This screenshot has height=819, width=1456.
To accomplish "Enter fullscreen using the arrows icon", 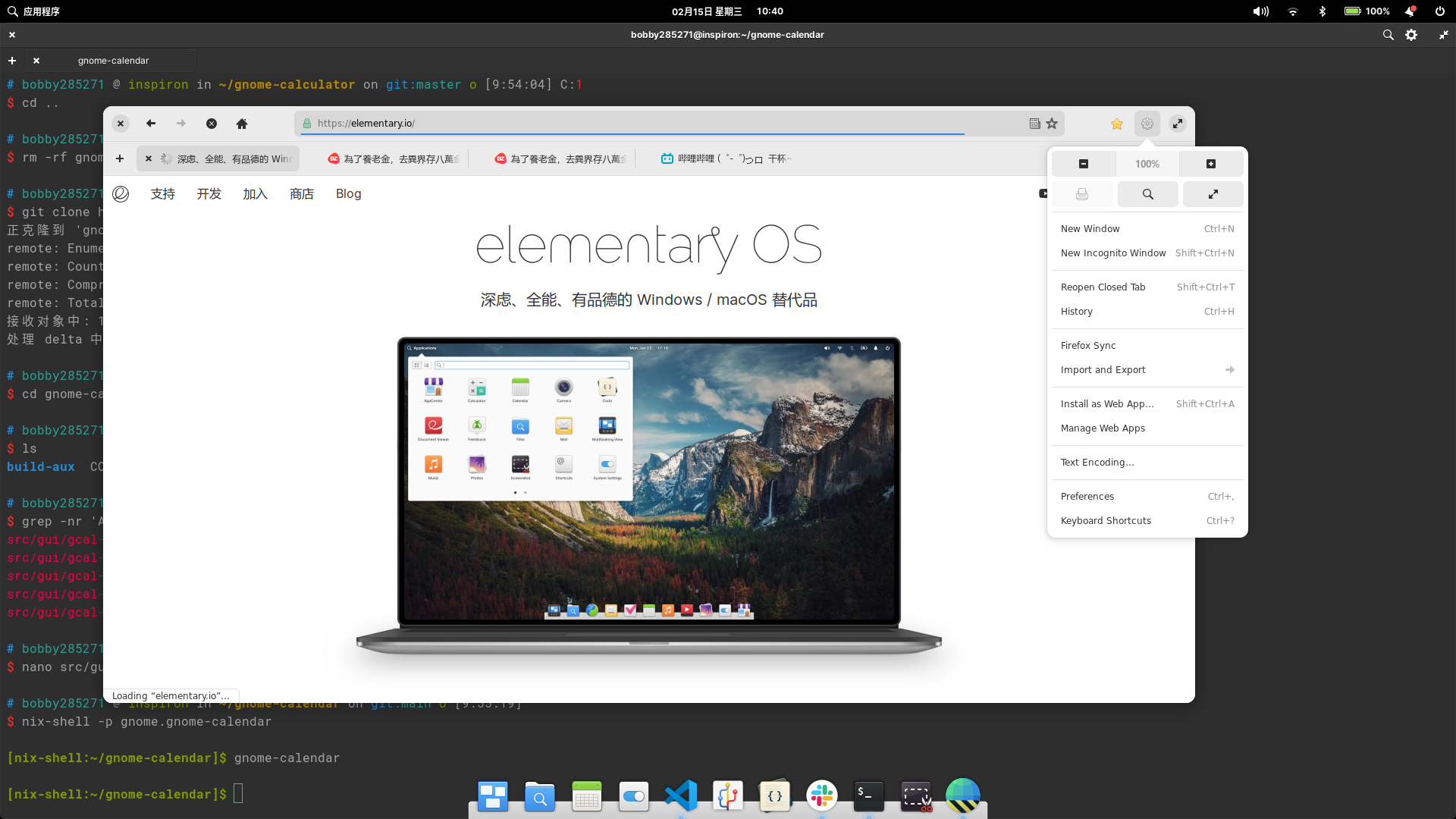I will [1213, 193].
